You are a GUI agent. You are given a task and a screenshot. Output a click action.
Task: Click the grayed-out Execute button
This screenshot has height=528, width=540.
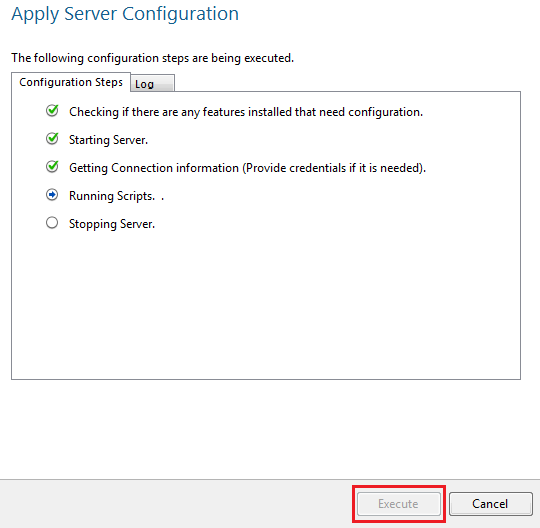click(399, 504)
